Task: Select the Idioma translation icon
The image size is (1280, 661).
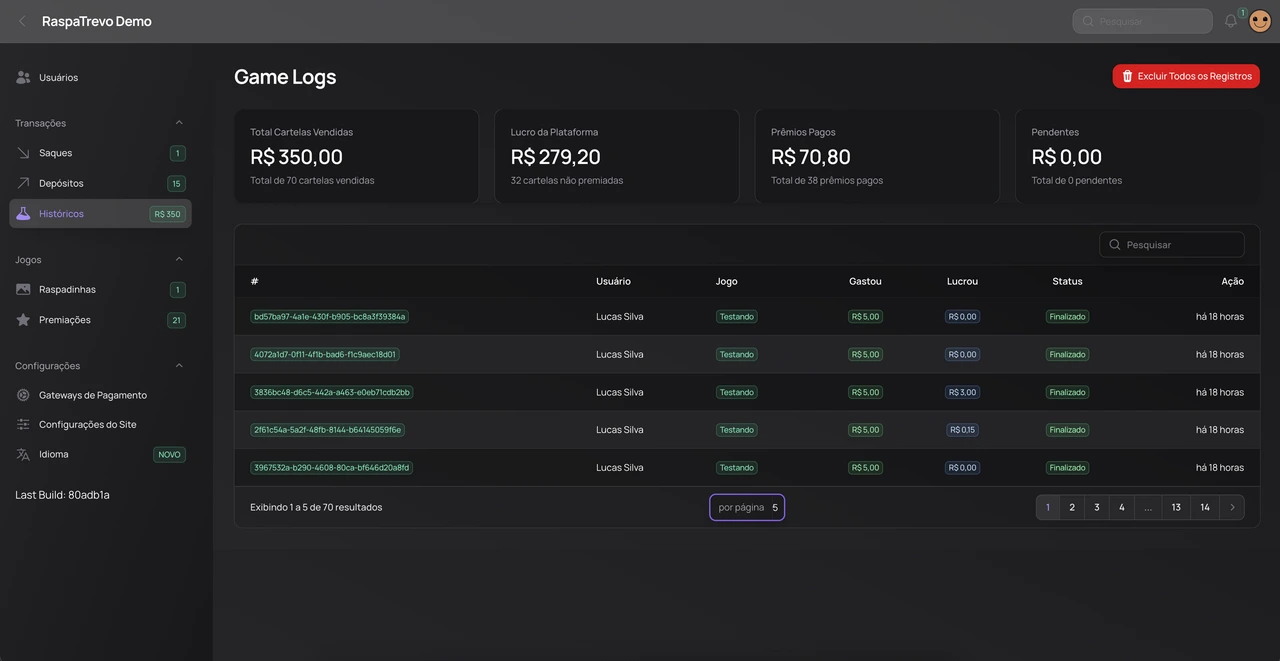Action: click(20, 452)
